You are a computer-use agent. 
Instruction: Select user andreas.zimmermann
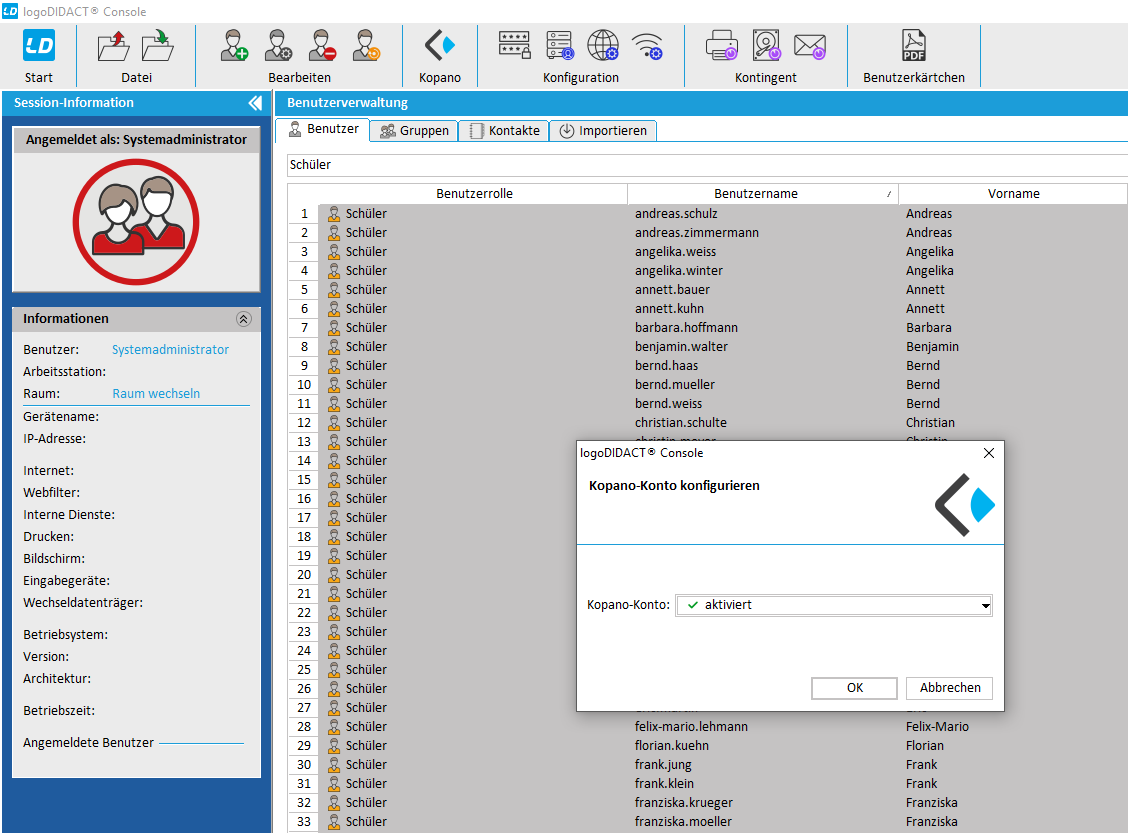[x=696, y=232]
